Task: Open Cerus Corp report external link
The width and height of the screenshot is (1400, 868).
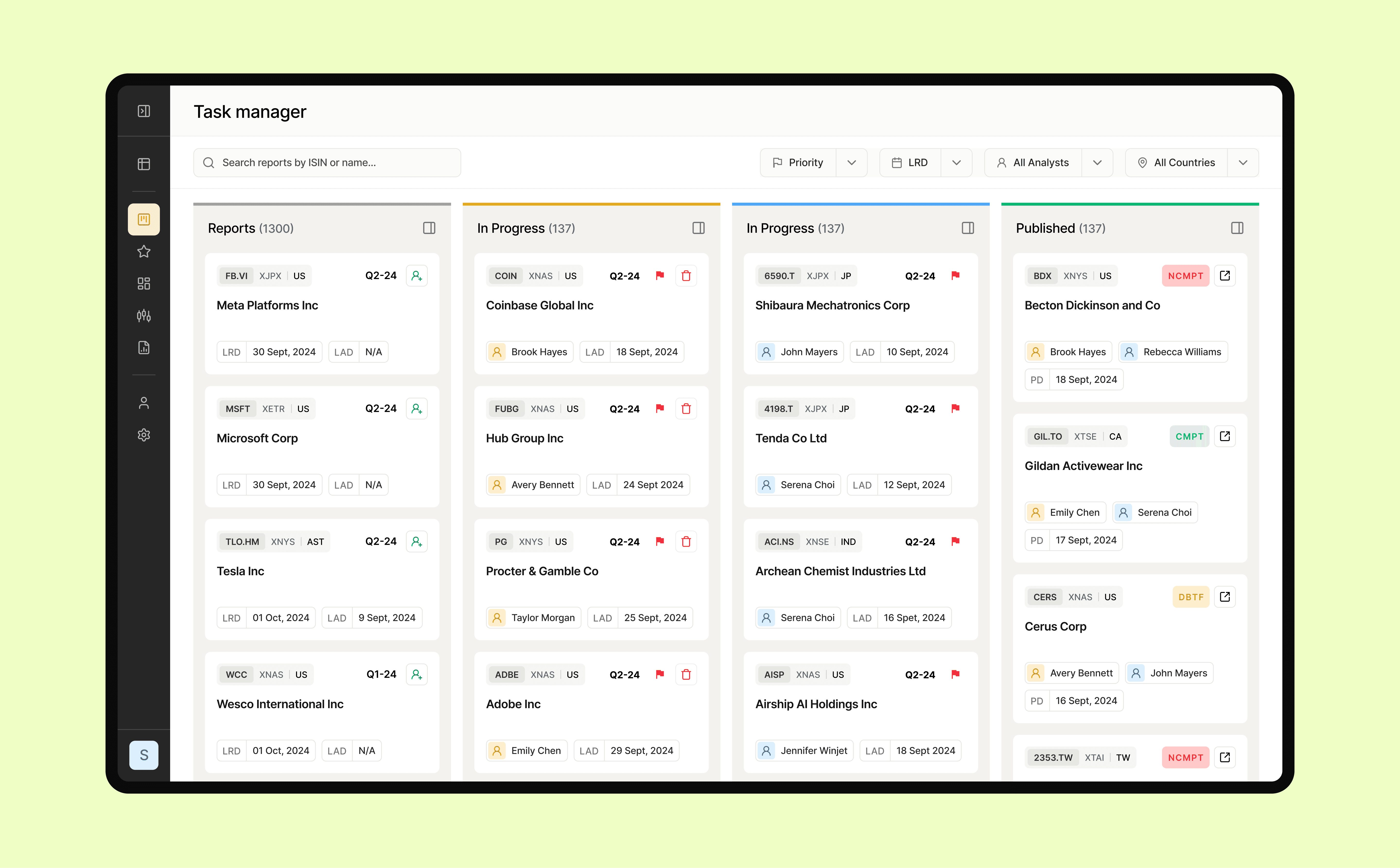Action: (x=1225, y=597)
